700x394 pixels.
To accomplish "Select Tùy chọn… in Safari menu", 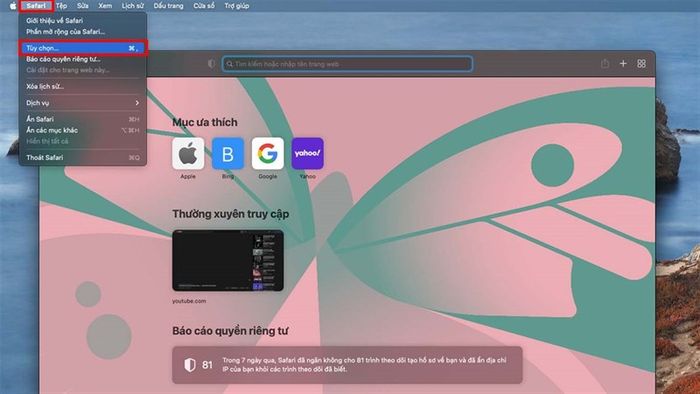I will click(x=83, y=48).
